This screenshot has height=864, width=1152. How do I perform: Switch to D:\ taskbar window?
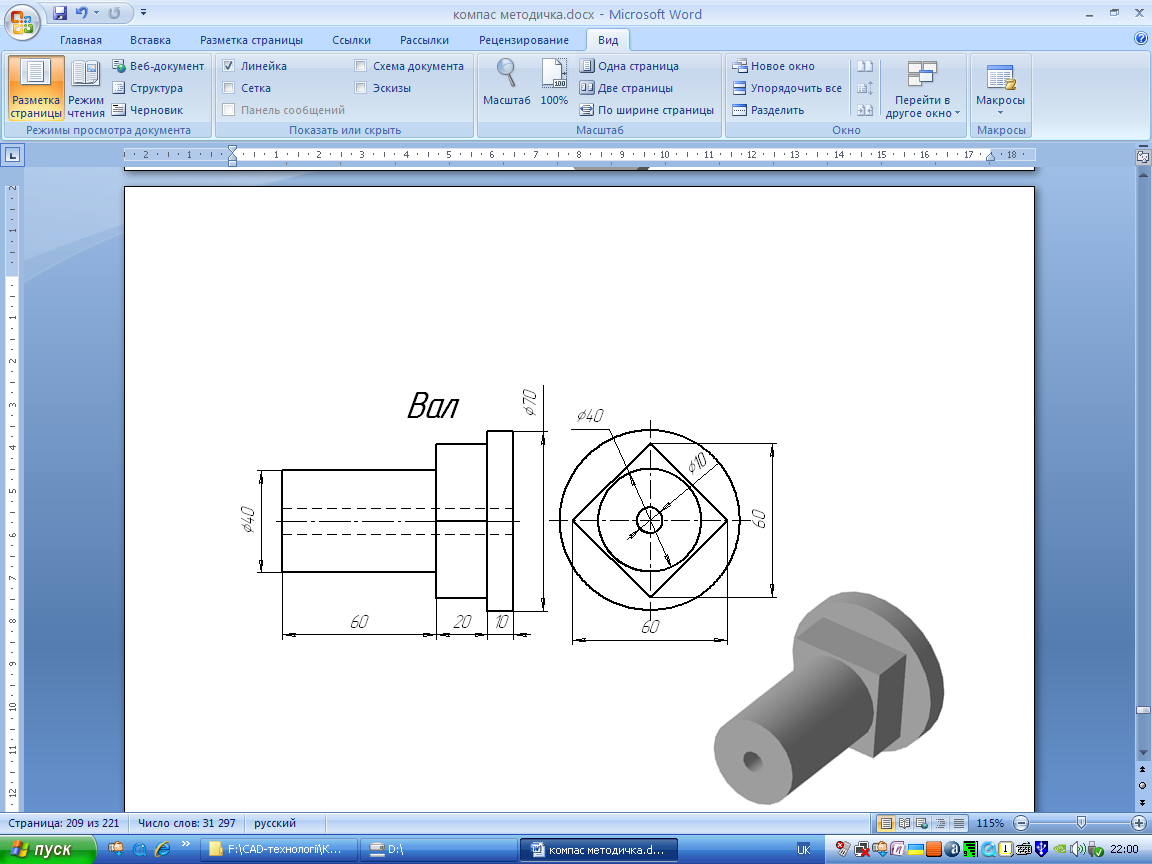(439, 850)
